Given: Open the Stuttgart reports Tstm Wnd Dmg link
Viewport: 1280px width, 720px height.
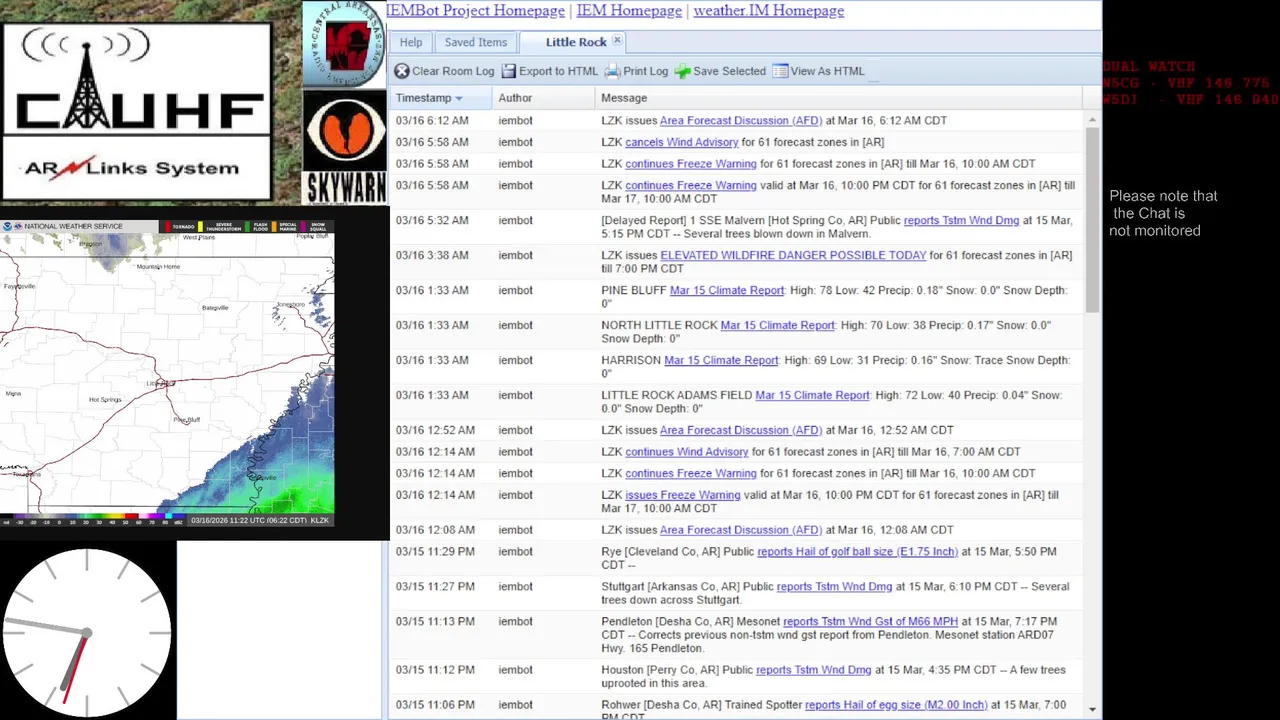Looking at the screenshot, I should pos(834,587).
